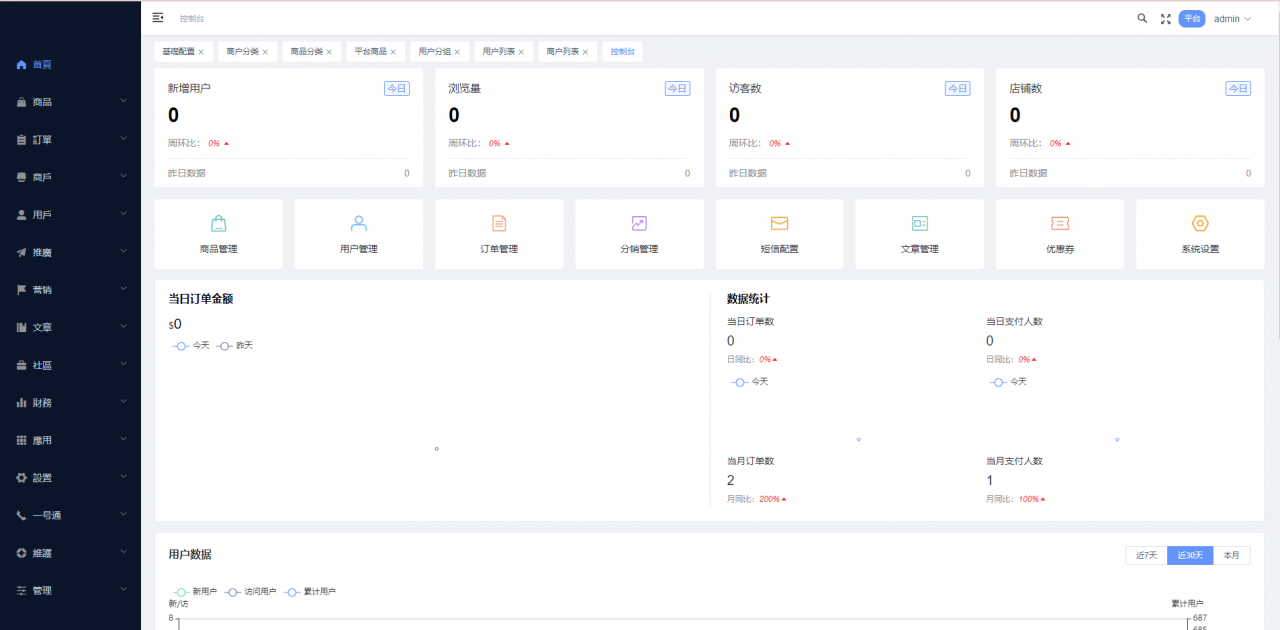
Task: Toggle 累计用户 legend in 用户数据 chart
Action: coord(309,592)
